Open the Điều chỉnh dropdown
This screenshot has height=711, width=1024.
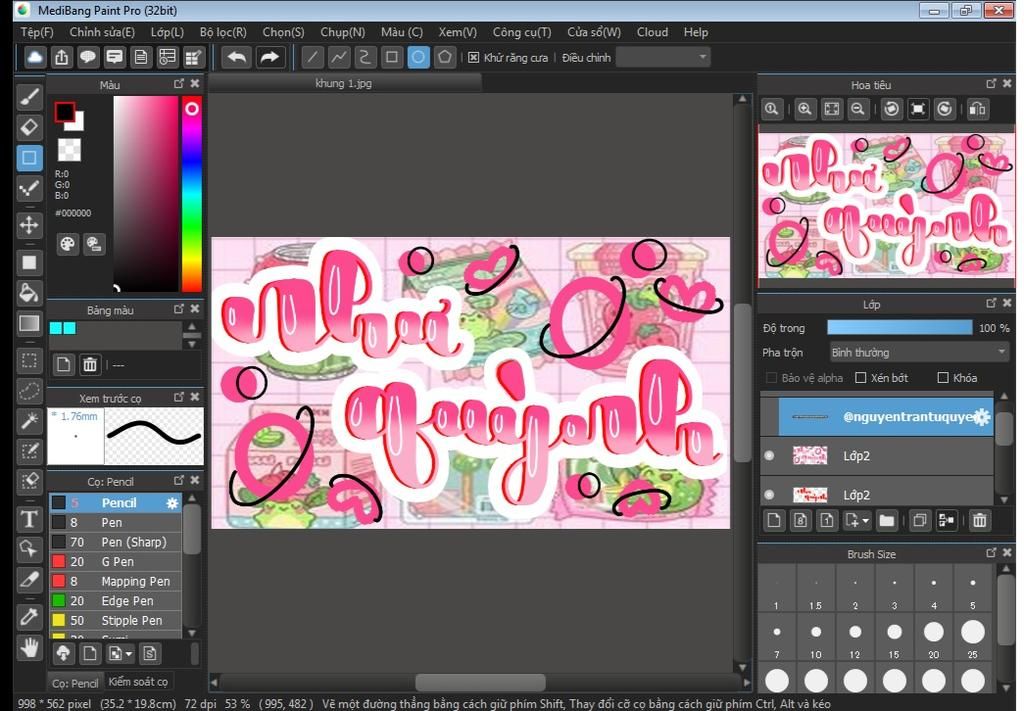[x=664, y=57]
